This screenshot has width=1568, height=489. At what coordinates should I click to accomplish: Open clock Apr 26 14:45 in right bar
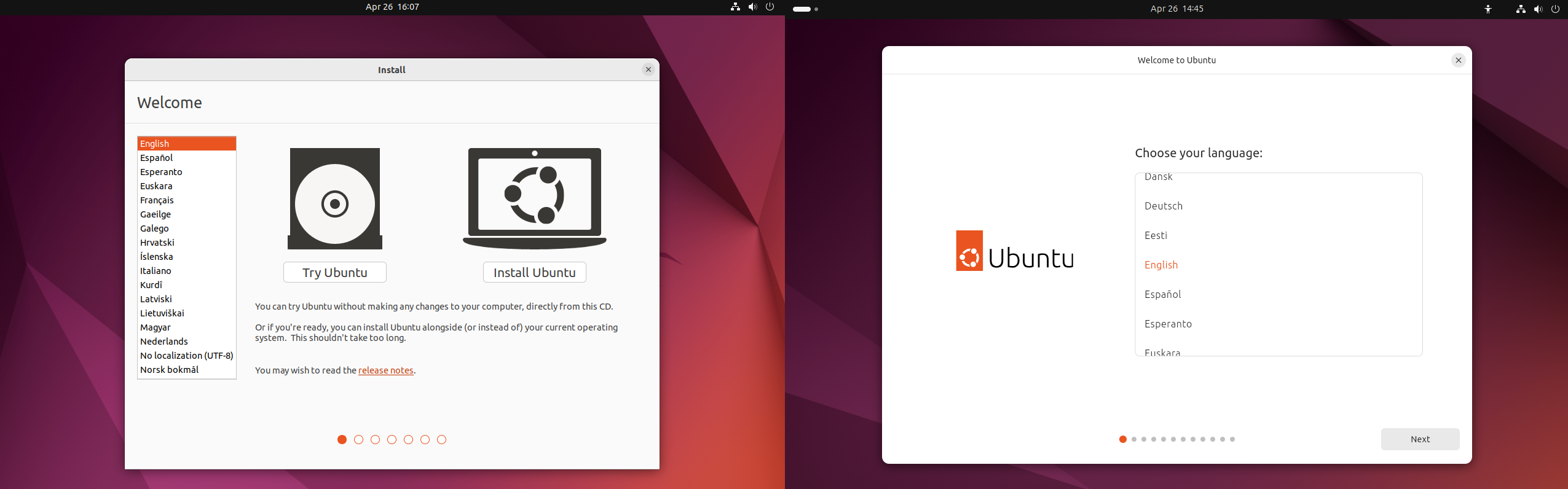click(x=1176, y=9)
